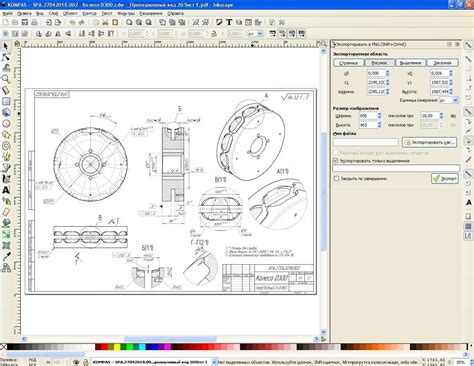Activate the Zoom magnifier tool
Viewport: 474px width, 366px height.
click(6, 79)
